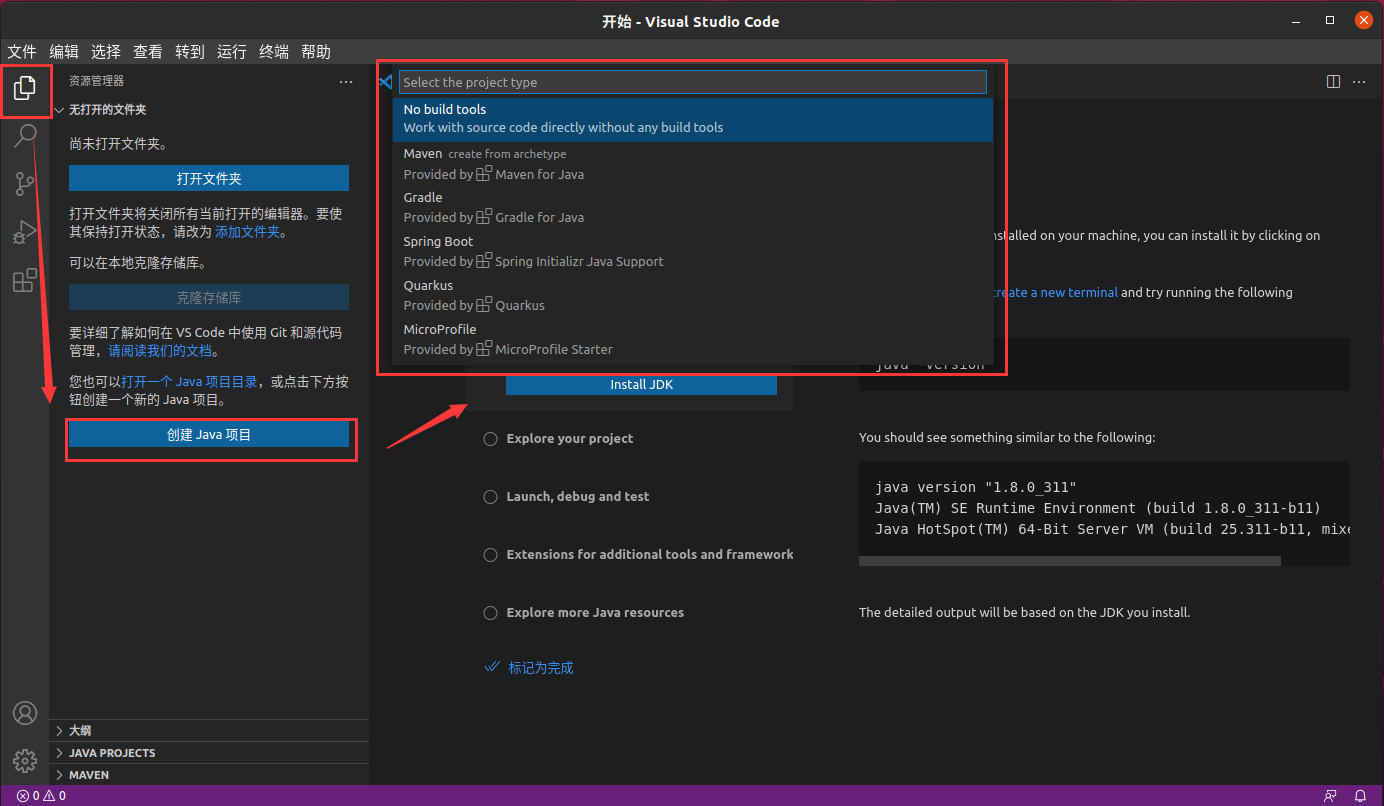Click the Quarkus extension icon
The width and height of the screenshot is (1384, 806).
click(484, 305)
